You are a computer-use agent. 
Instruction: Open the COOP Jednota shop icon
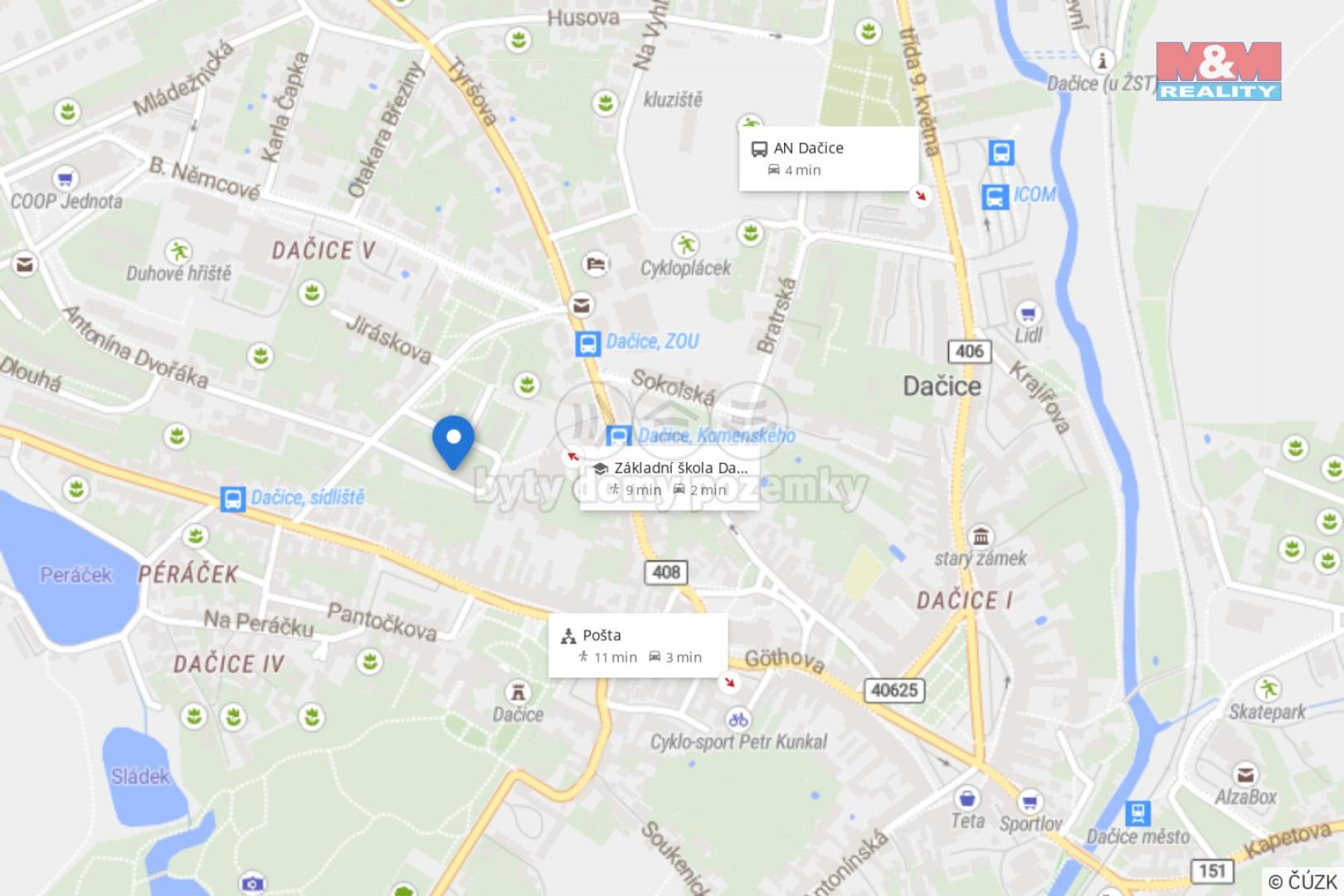pos(65,178)
